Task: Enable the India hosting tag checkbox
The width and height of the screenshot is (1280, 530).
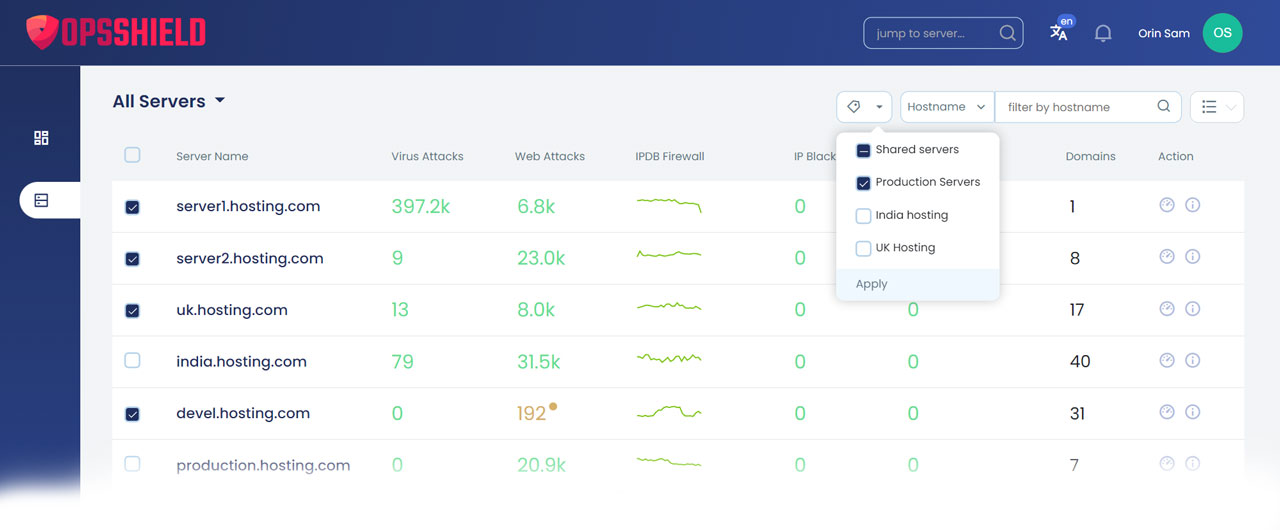Action: (863, 216)
